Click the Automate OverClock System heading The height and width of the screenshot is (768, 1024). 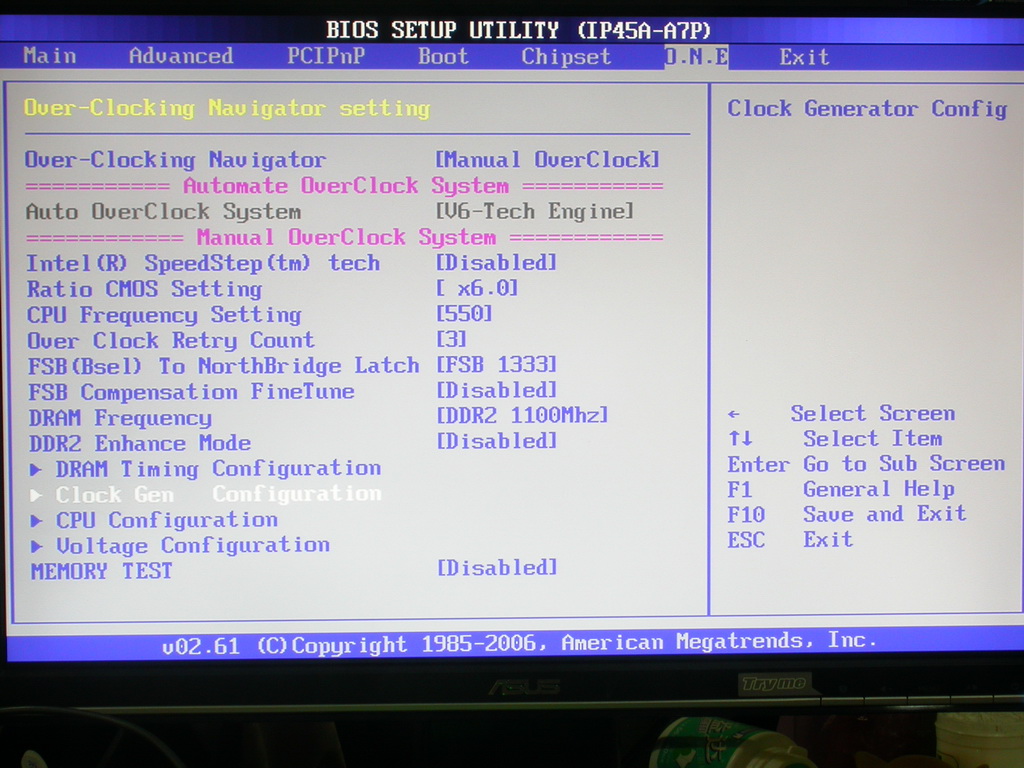(345, 185)
